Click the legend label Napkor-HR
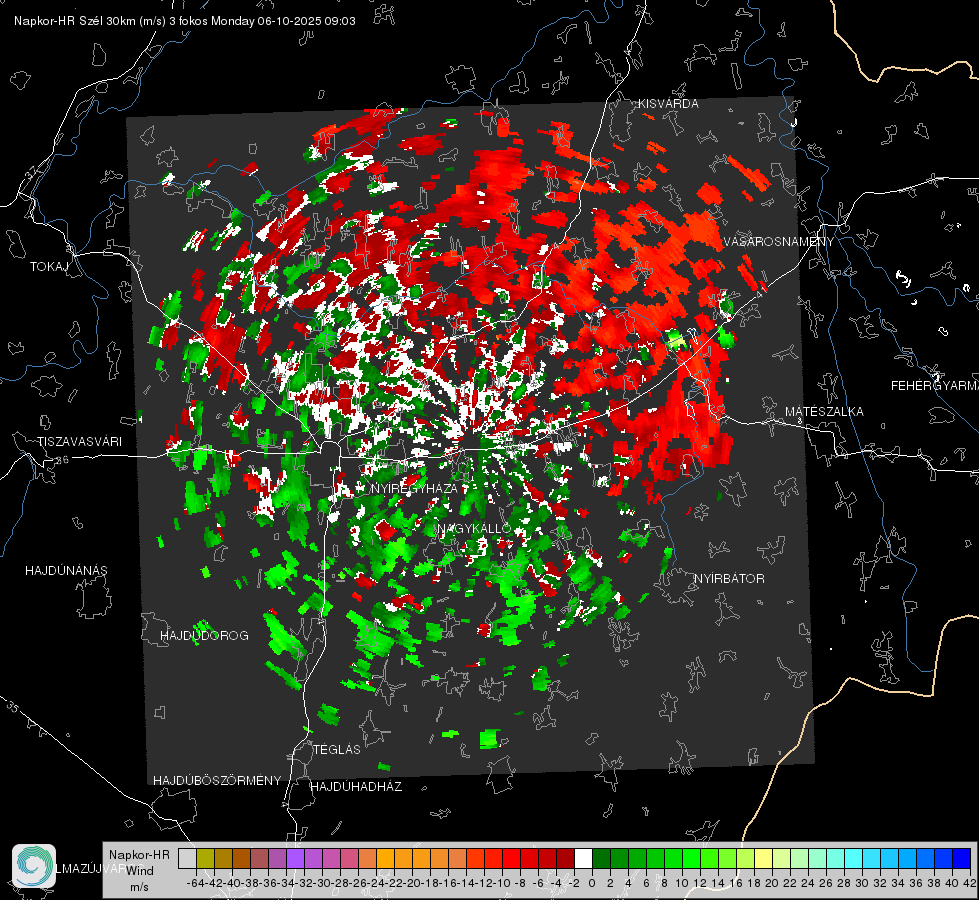 [x=139, y=855]
